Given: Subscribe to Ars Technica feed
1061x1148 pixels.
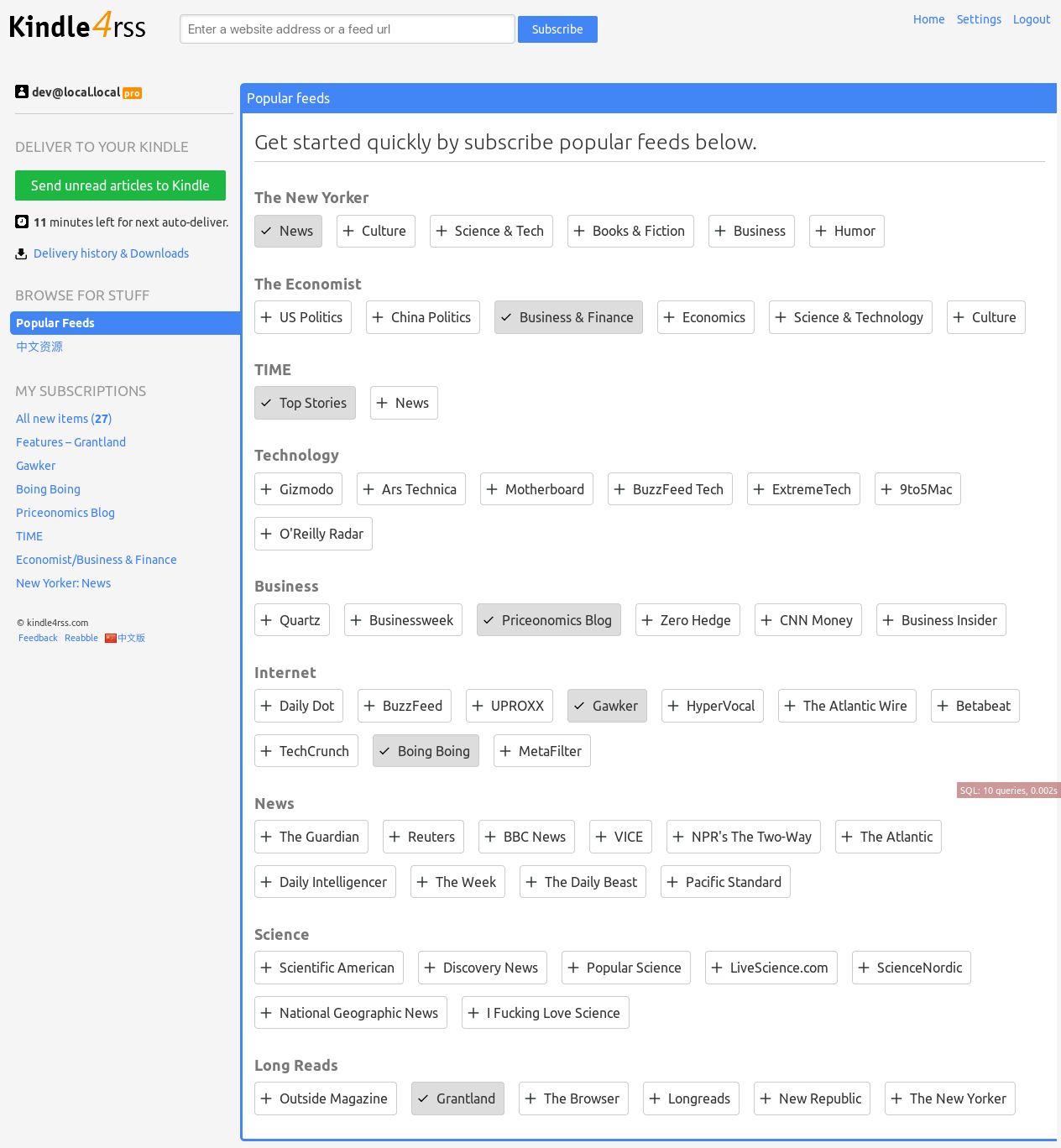Looking at the screenshot, I should [x=411, y=489].
